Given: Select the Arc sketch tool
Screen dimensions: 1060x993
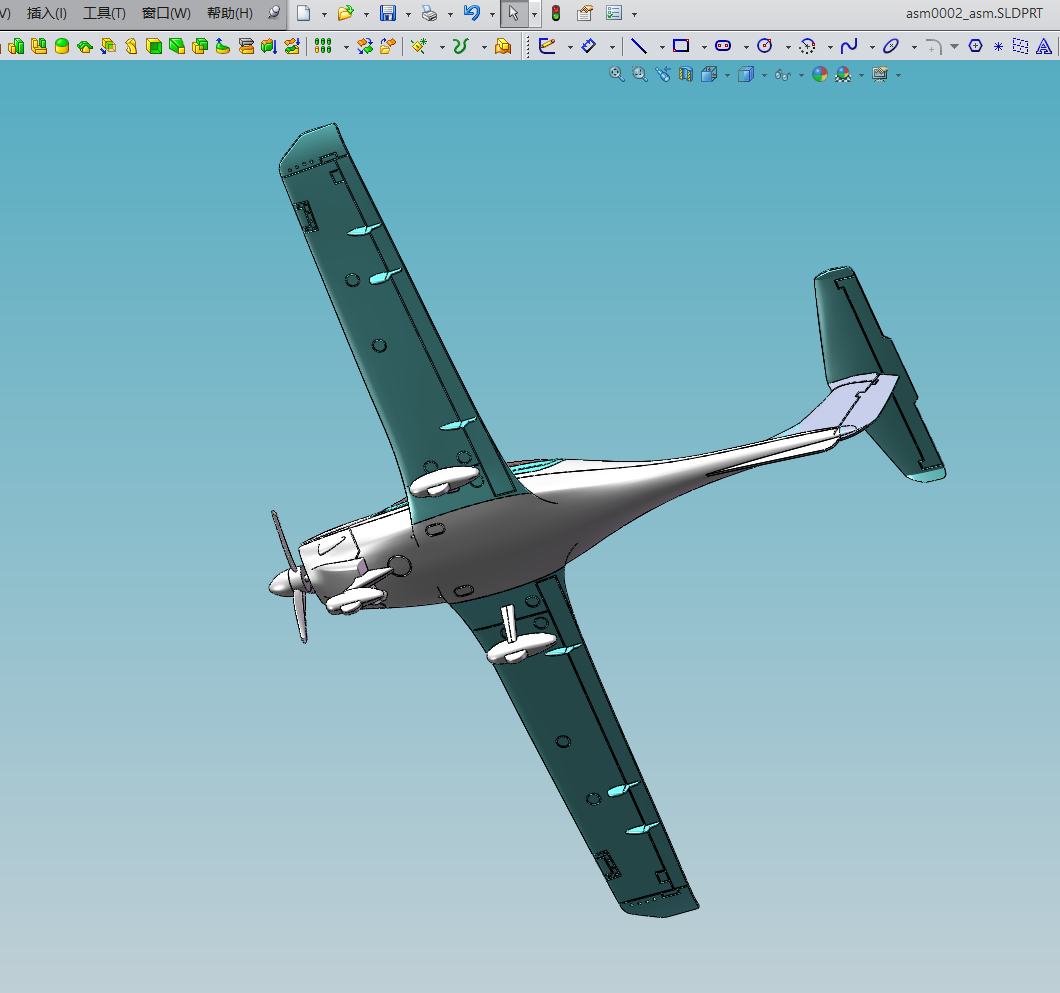Looking at the screenshot, I should click(806, 46).
